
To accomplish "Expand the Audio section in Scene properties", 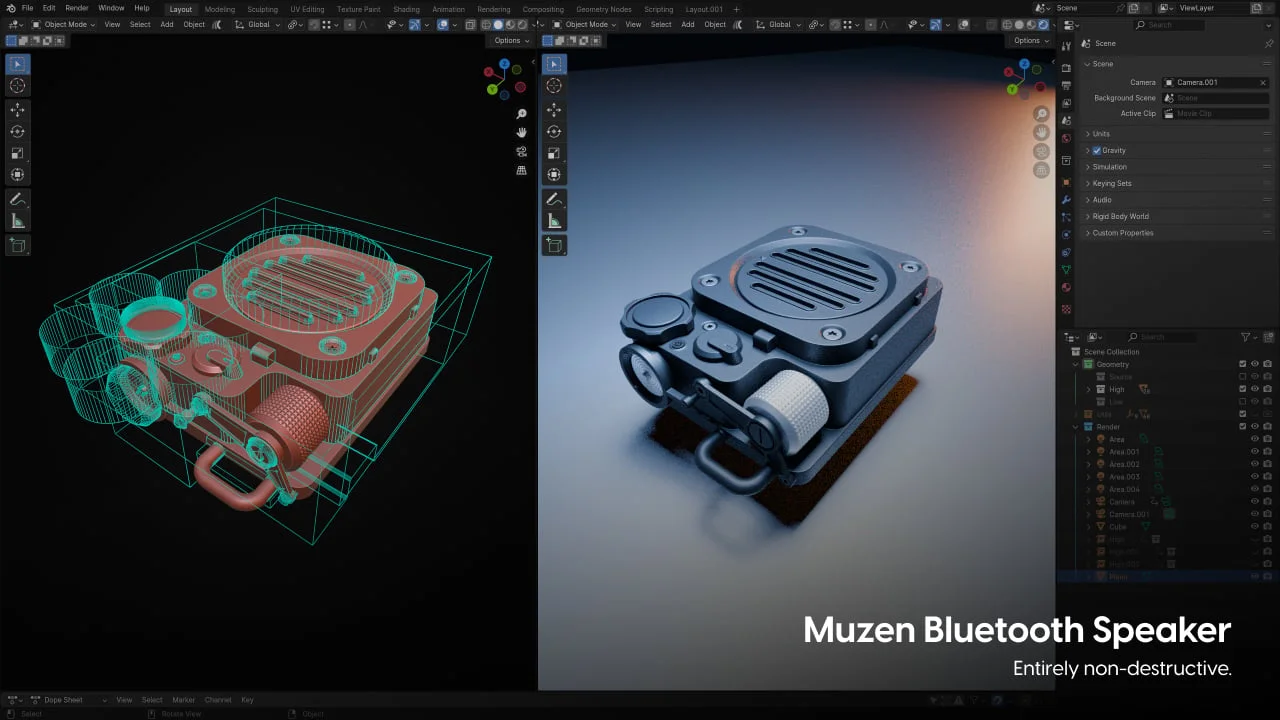I will [x=1100, y=199].
